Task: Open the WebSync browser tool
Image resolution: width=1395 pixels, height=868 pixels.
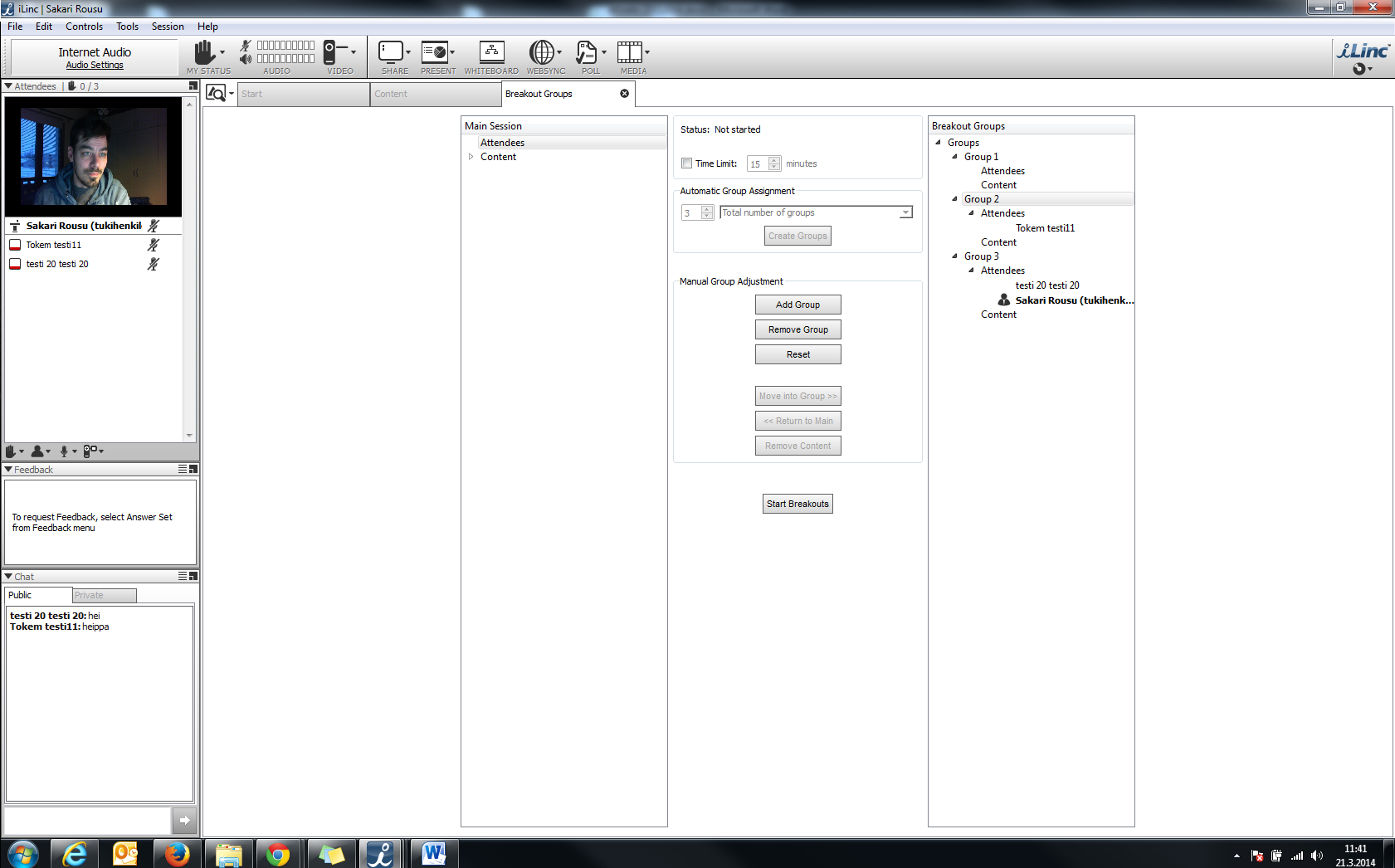Action: 541,52
